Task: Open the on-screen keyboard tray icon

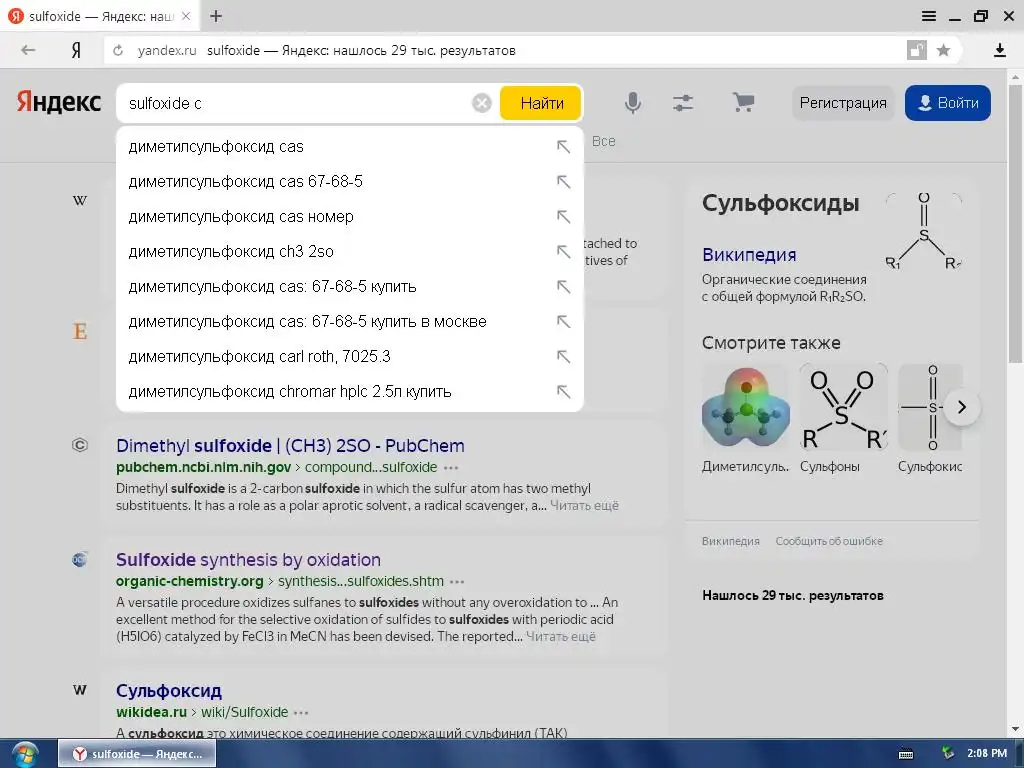Action: click(906, 754)
